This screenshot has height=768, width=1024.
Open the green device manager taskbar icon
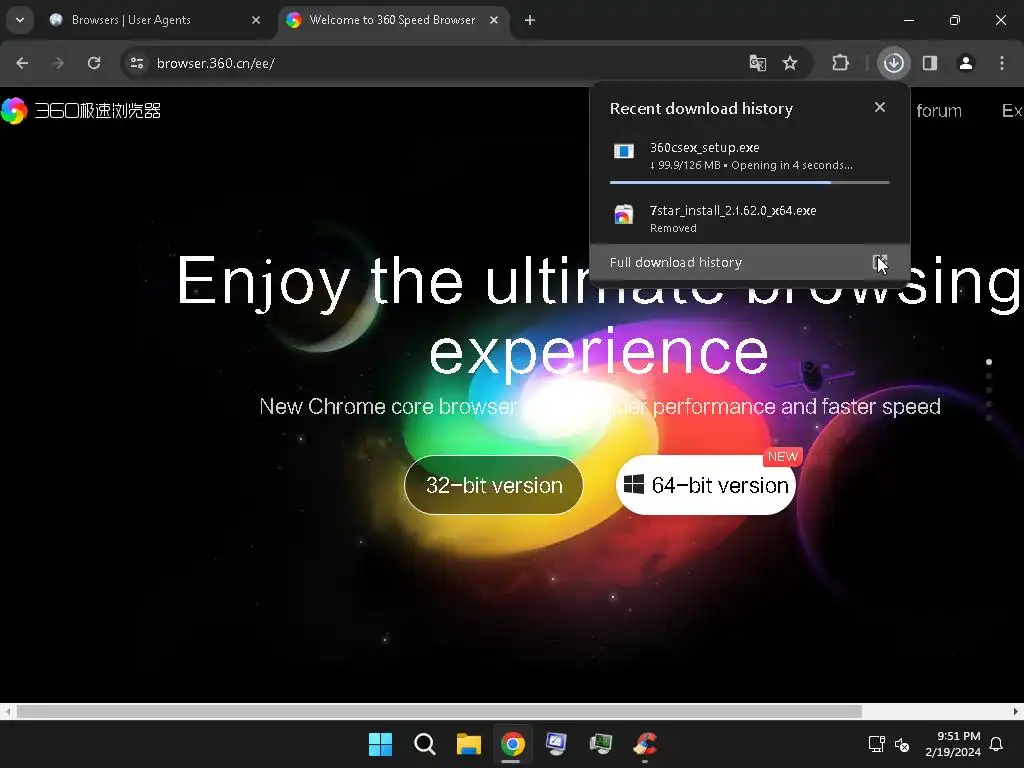click(601, 744)
